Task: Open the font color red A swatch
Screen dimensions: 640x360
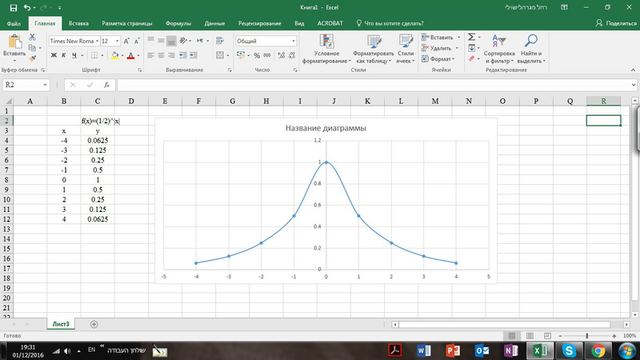Action: [x=131, y=56]
